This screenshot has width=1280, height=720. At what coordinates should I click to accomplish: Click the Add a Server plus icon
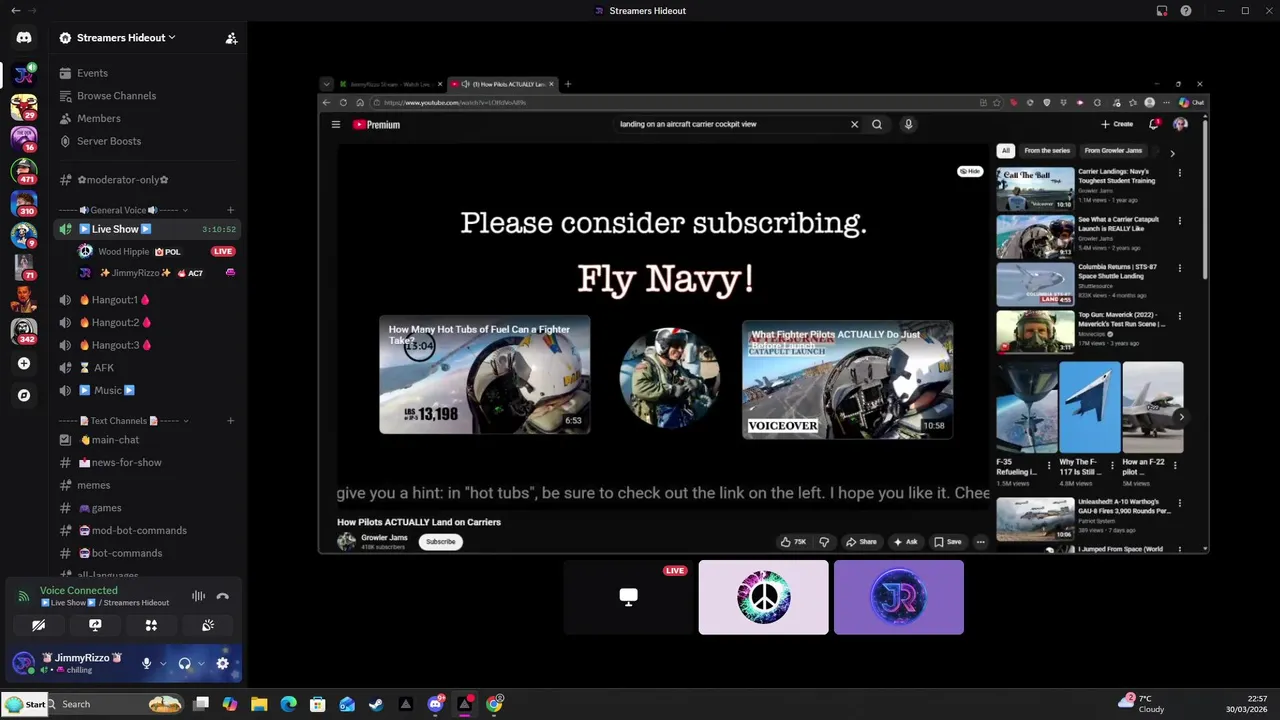point(24,364)
